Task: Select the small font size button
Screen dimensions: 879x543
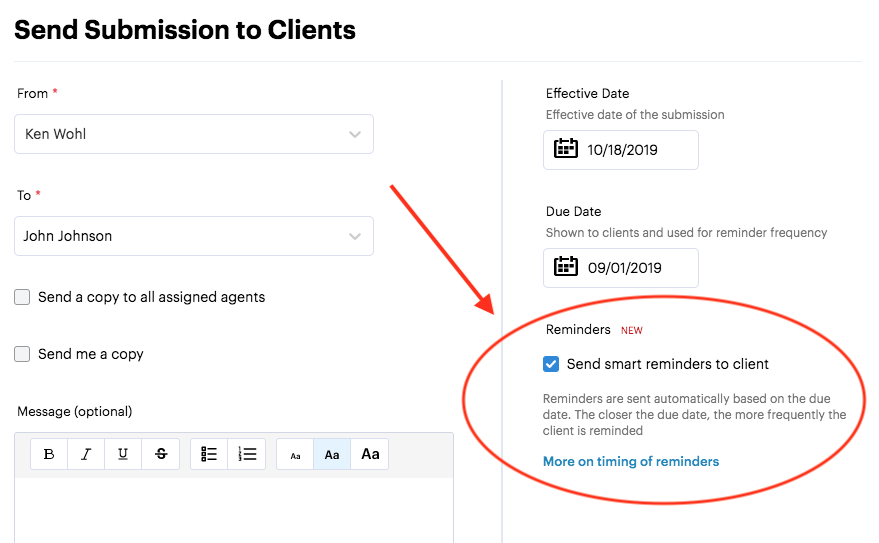Action: click(295, 455)
